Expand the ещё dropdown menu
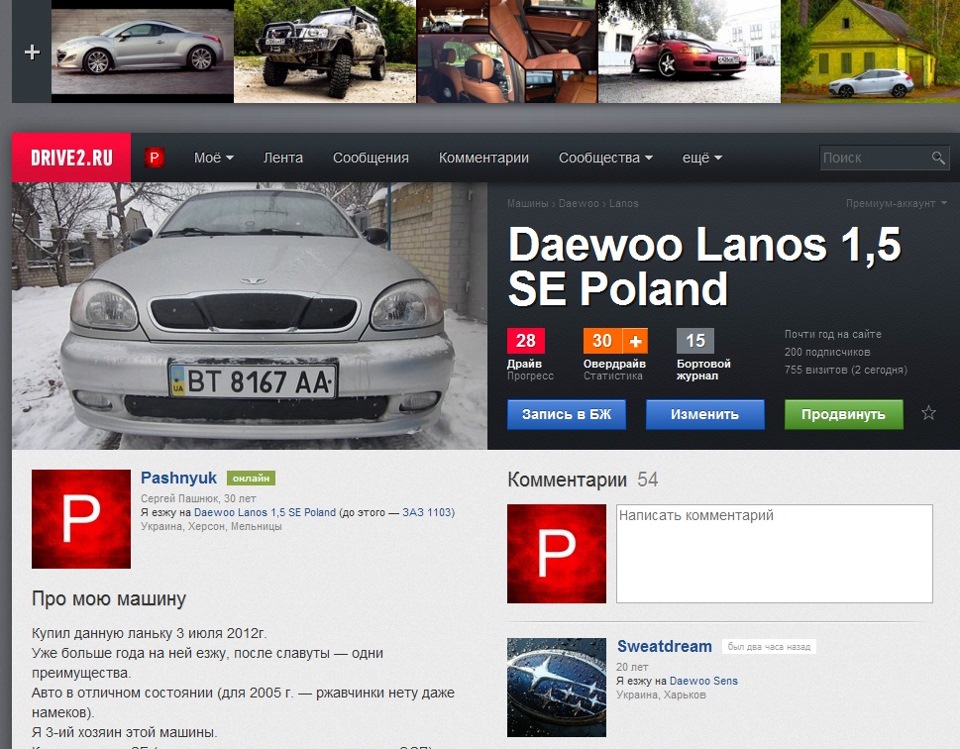Screen dimensions: 960x749 [702, 158]
